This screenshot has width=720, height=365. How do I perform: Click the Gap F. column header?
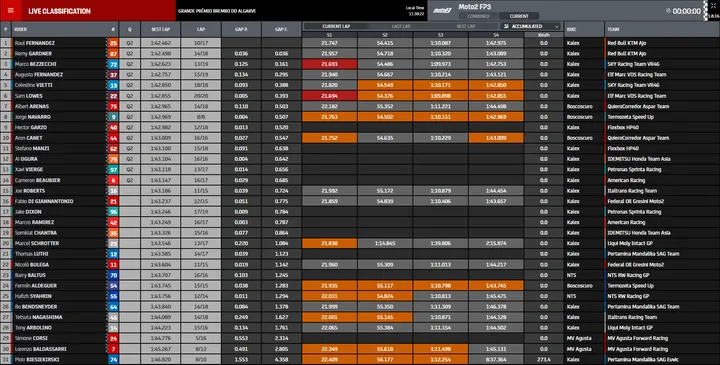281,29
